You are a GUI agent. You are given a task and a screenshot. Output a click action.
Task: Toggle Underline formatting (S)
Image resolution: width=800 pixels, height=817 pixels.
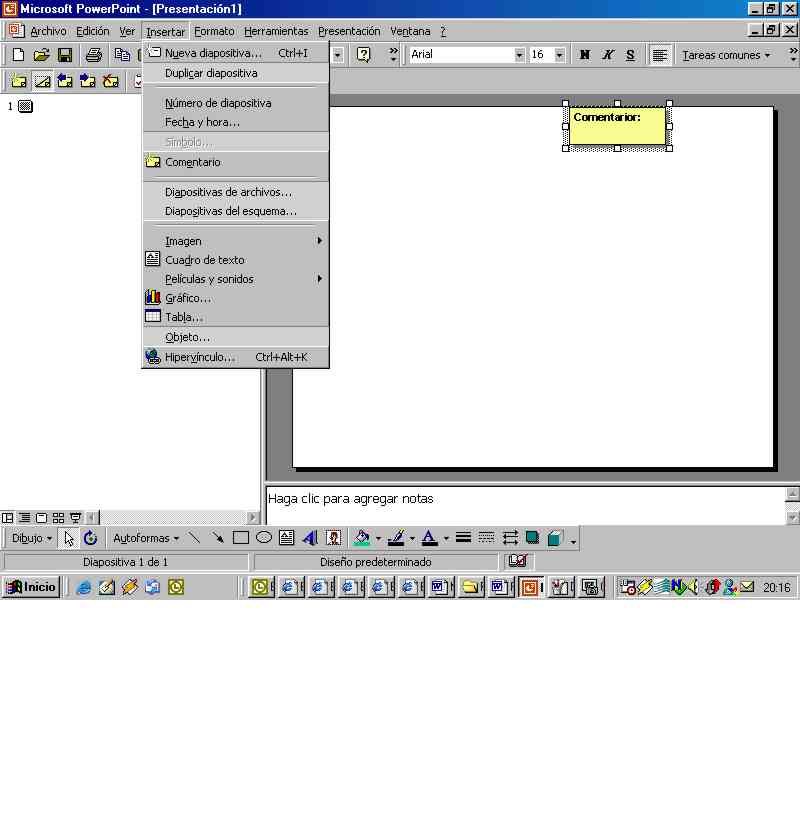pos(630,55)
